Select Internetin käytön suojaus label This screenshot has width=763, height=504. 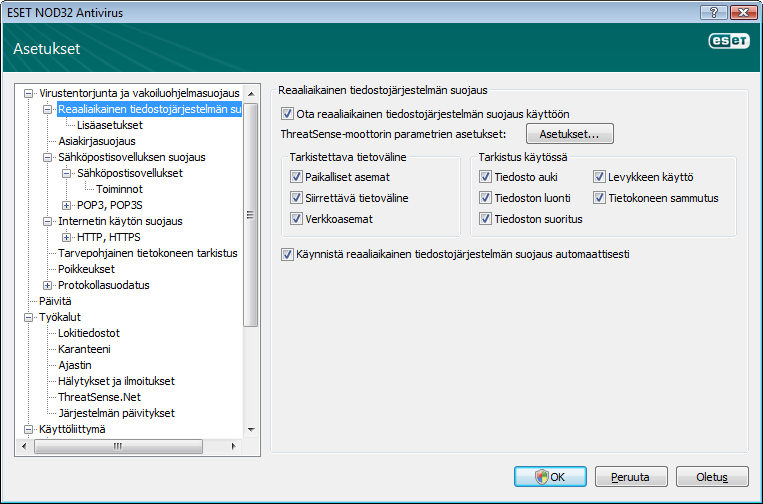[x=120, y=221]
